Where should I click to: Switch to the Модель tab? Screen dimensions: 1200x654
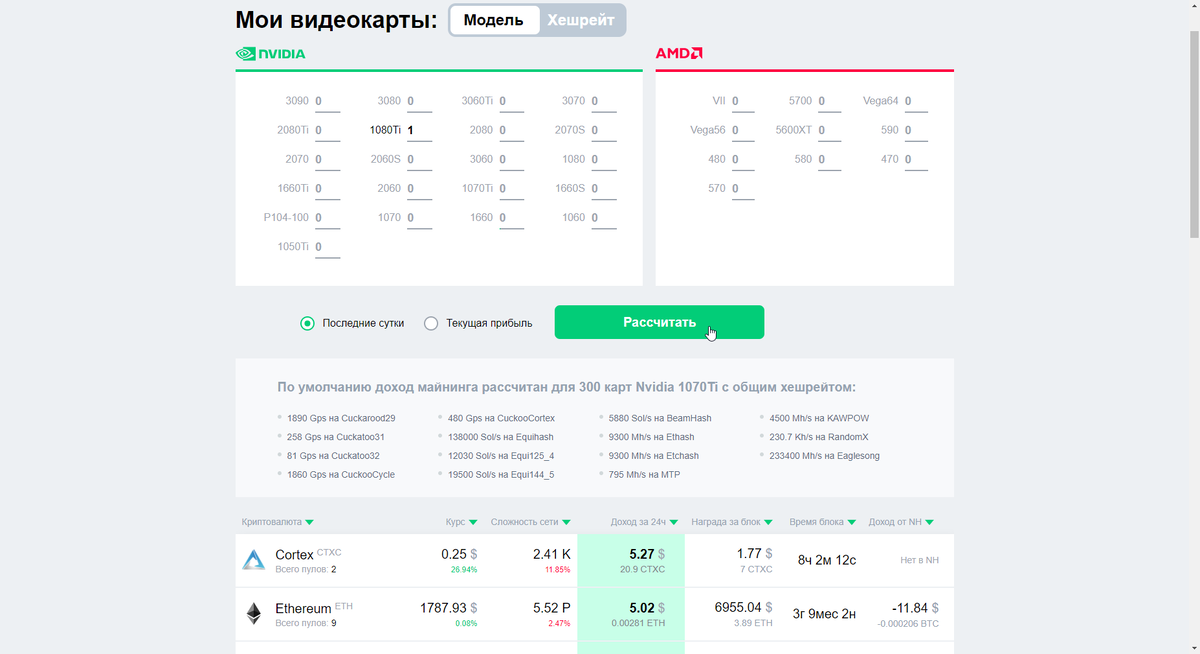point(494,20)
